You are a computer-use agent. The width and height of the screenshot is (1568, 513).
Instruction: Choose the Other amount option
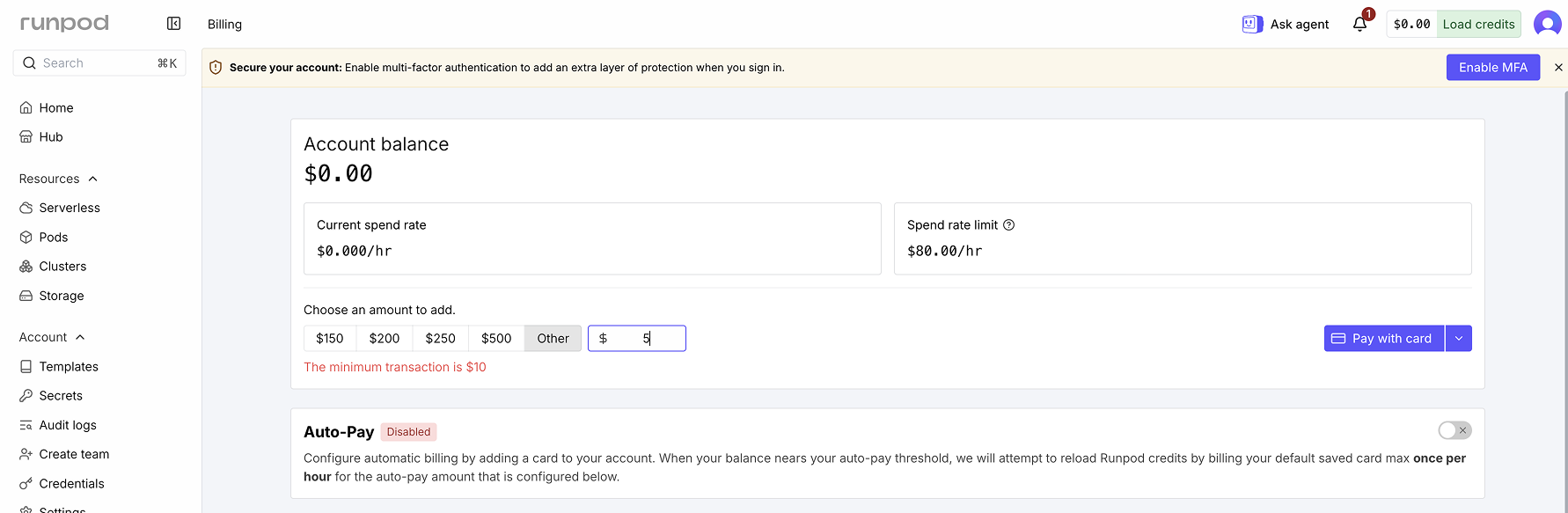click(x=553, y=339)
